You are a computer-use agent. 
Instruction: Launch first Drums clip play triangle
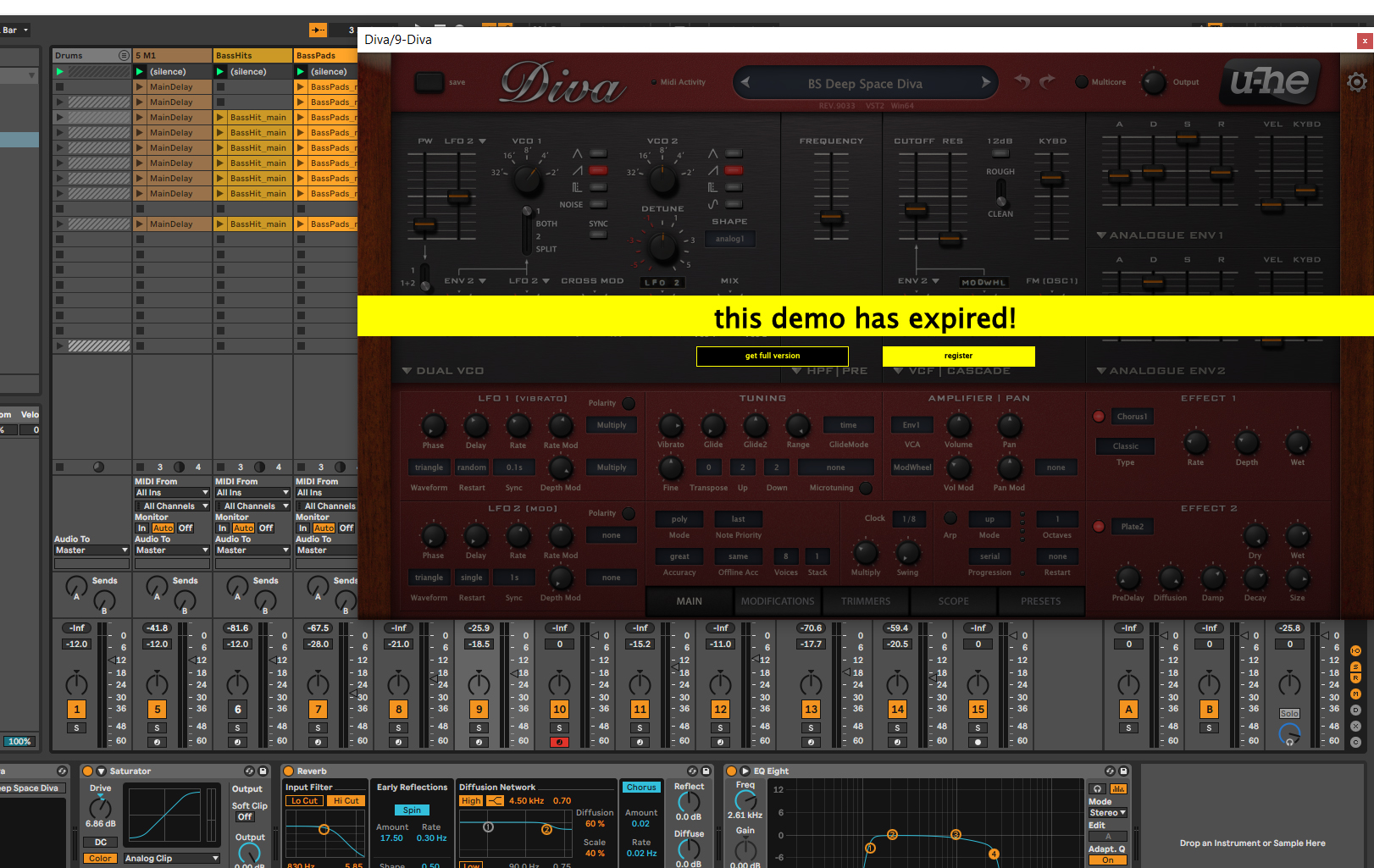point(59,72)
